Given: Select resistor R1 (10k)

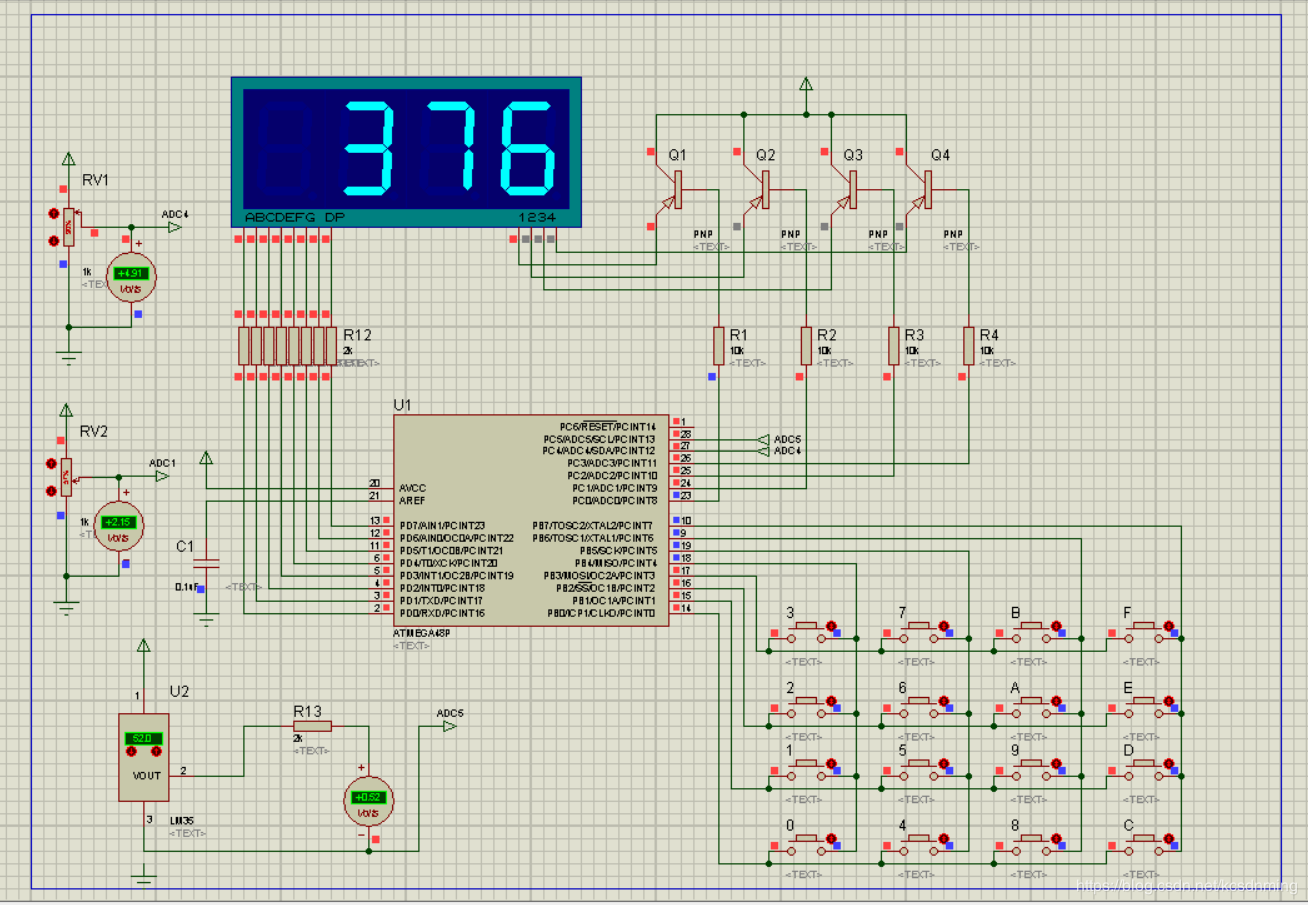Looking at the screenshot, I should (718, 346).
